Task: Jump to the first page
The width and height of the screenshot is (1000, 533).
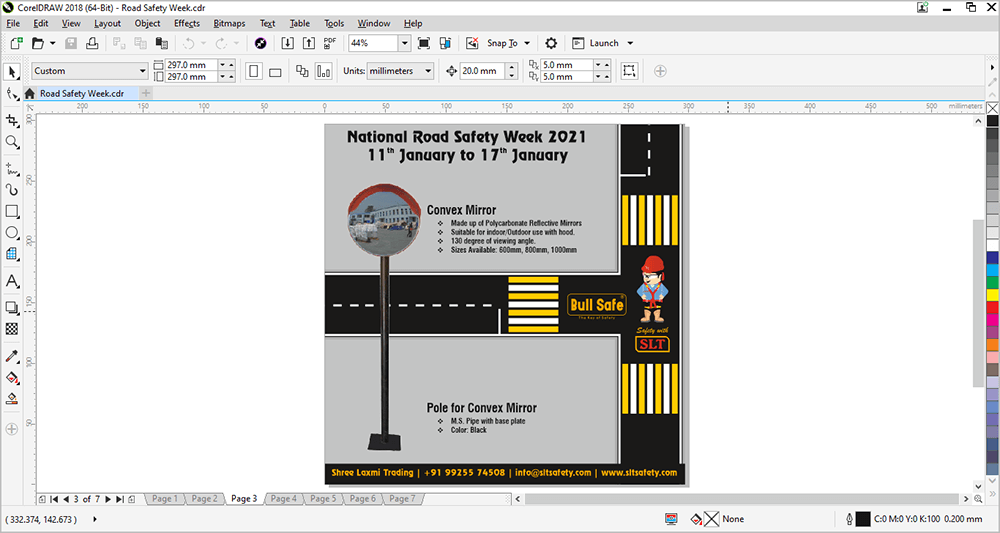Action: [x=54, y=499]
